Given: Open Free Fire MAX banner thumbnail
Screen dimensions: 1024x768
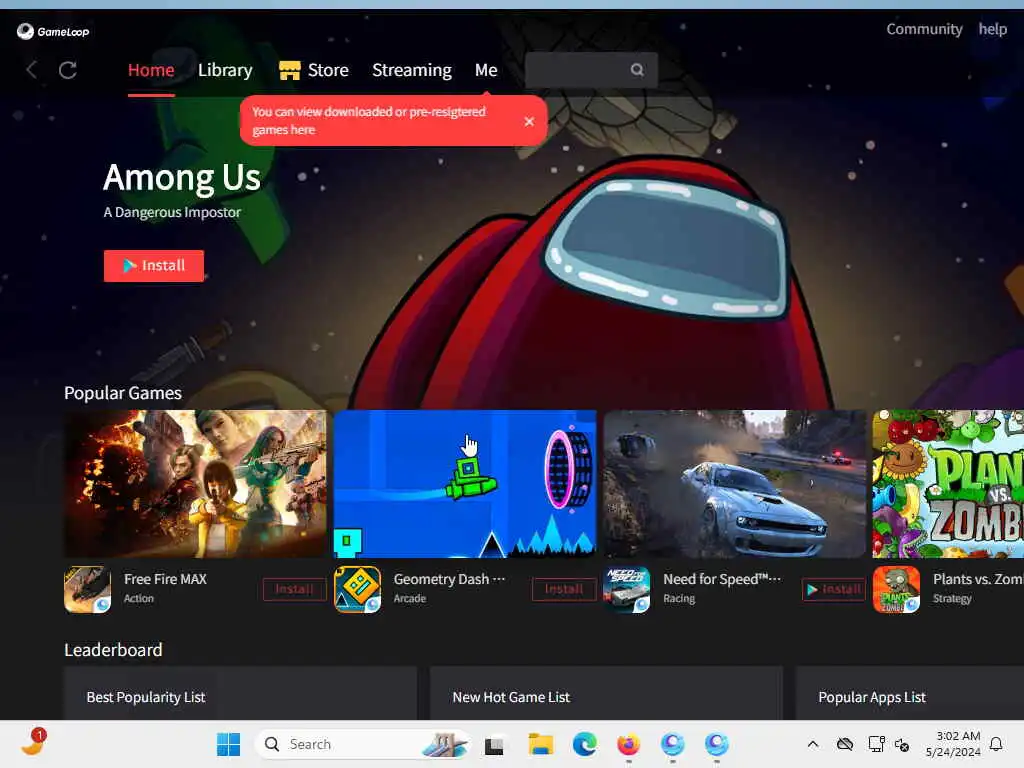Looking at the screenshot, I should click(195, 484).
